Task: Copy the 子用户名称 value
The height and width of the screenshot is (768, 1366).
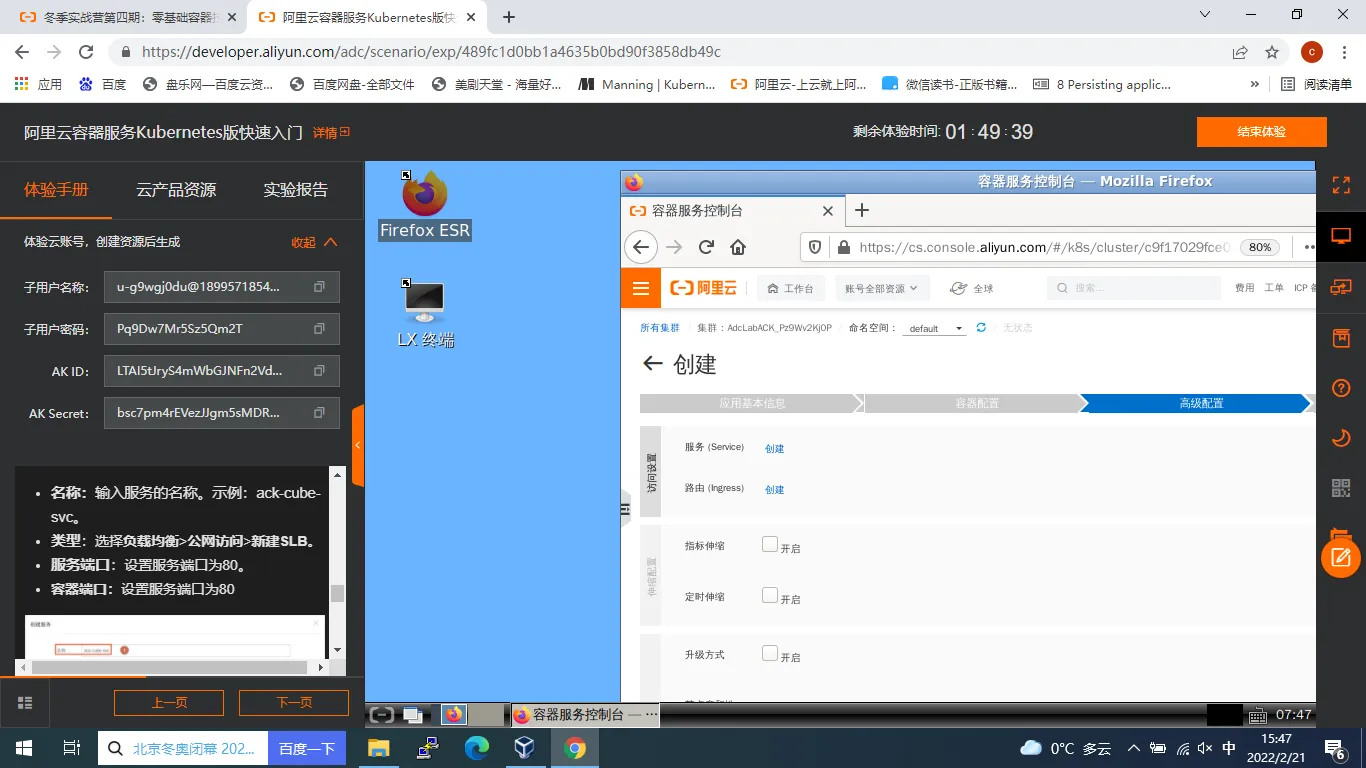Action: (x=319, y=287)
